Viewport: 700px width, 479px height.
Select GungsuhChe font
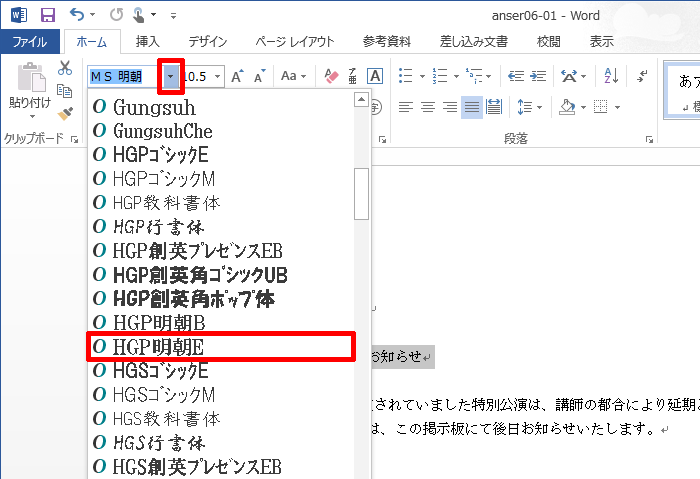point(222,131)
